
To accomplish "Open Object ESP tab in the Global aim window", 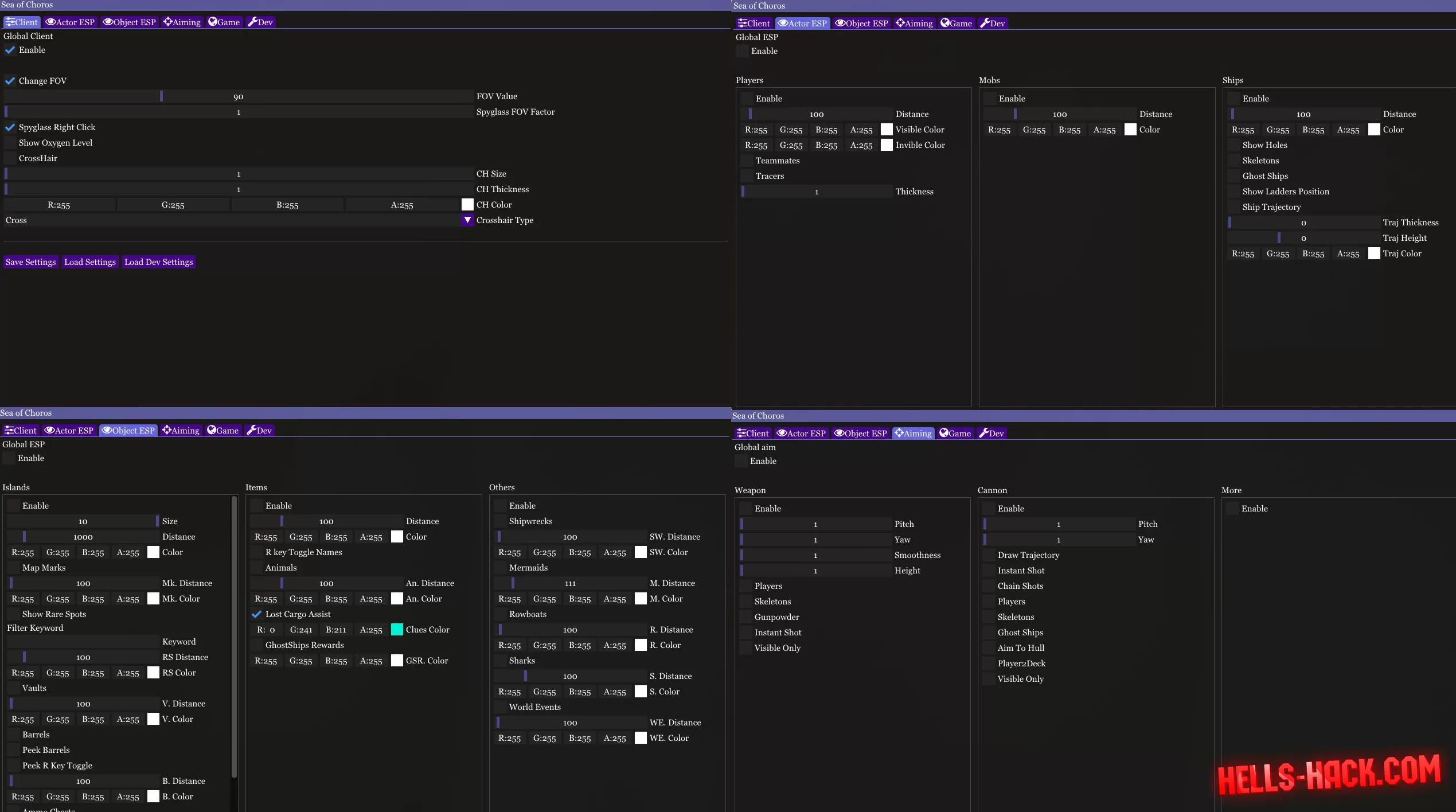I will (x=860, y=433).
